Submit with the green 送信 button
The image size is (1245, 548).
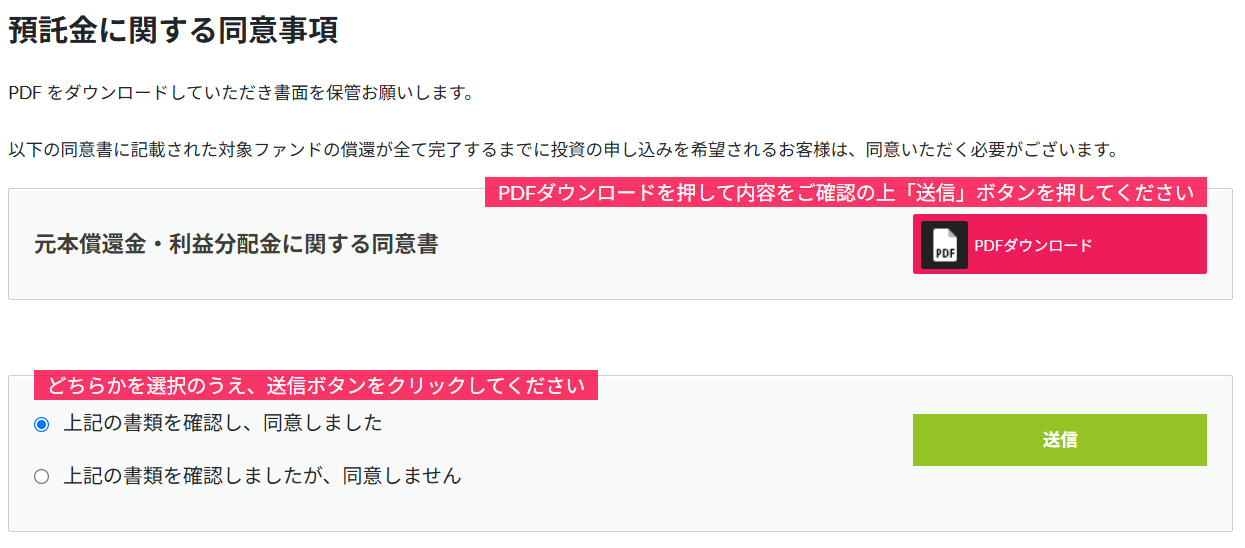1059,440
